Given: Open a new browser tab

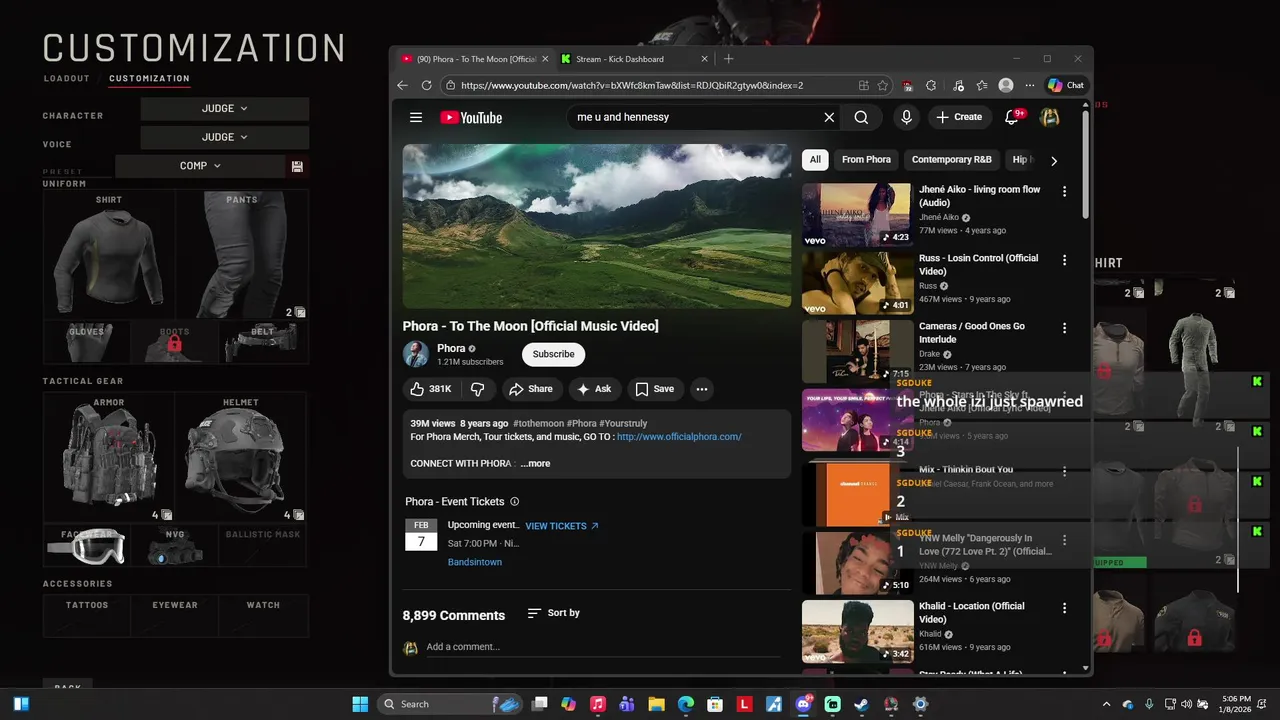Looking at the screenshot, I should [x=728, y=59].
